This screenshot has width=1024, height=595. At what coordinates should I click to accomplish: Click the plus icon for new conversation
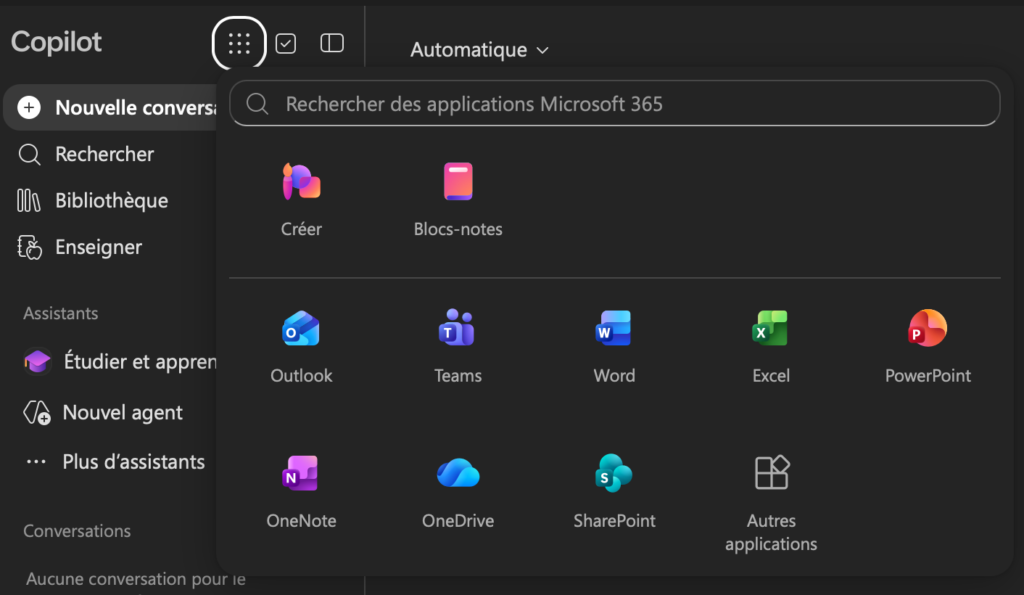point(29,107)
